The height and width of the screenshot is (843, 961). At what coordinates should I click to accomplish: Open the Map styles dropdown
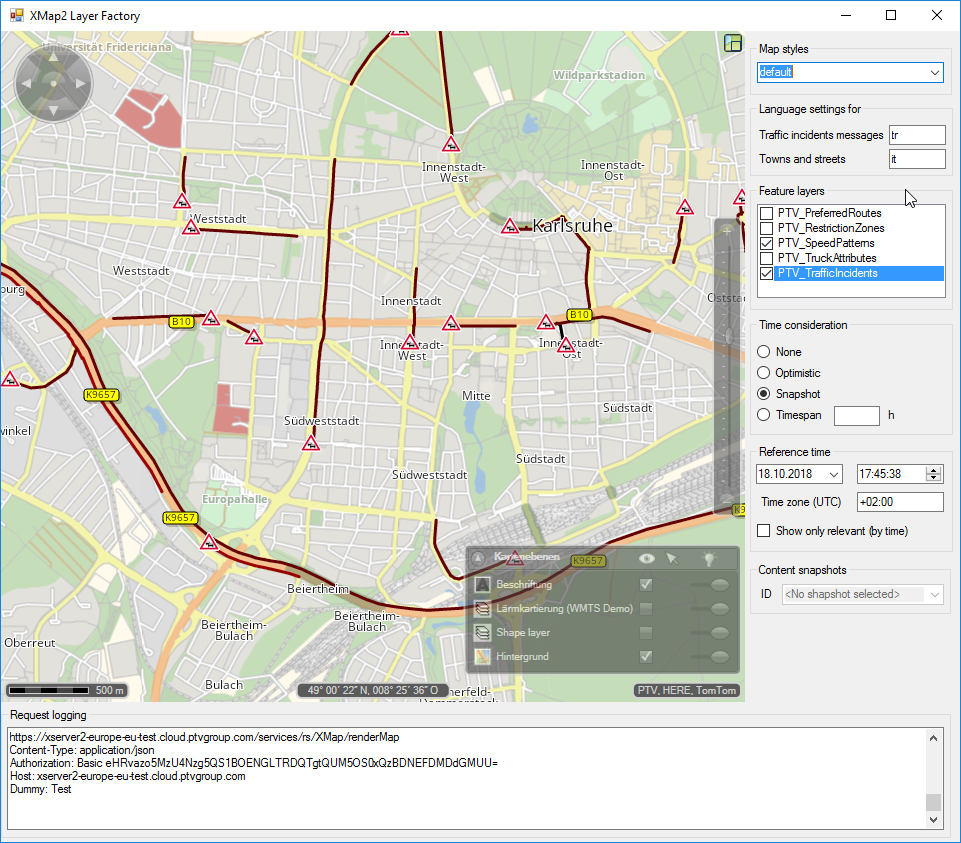[934, 72]
